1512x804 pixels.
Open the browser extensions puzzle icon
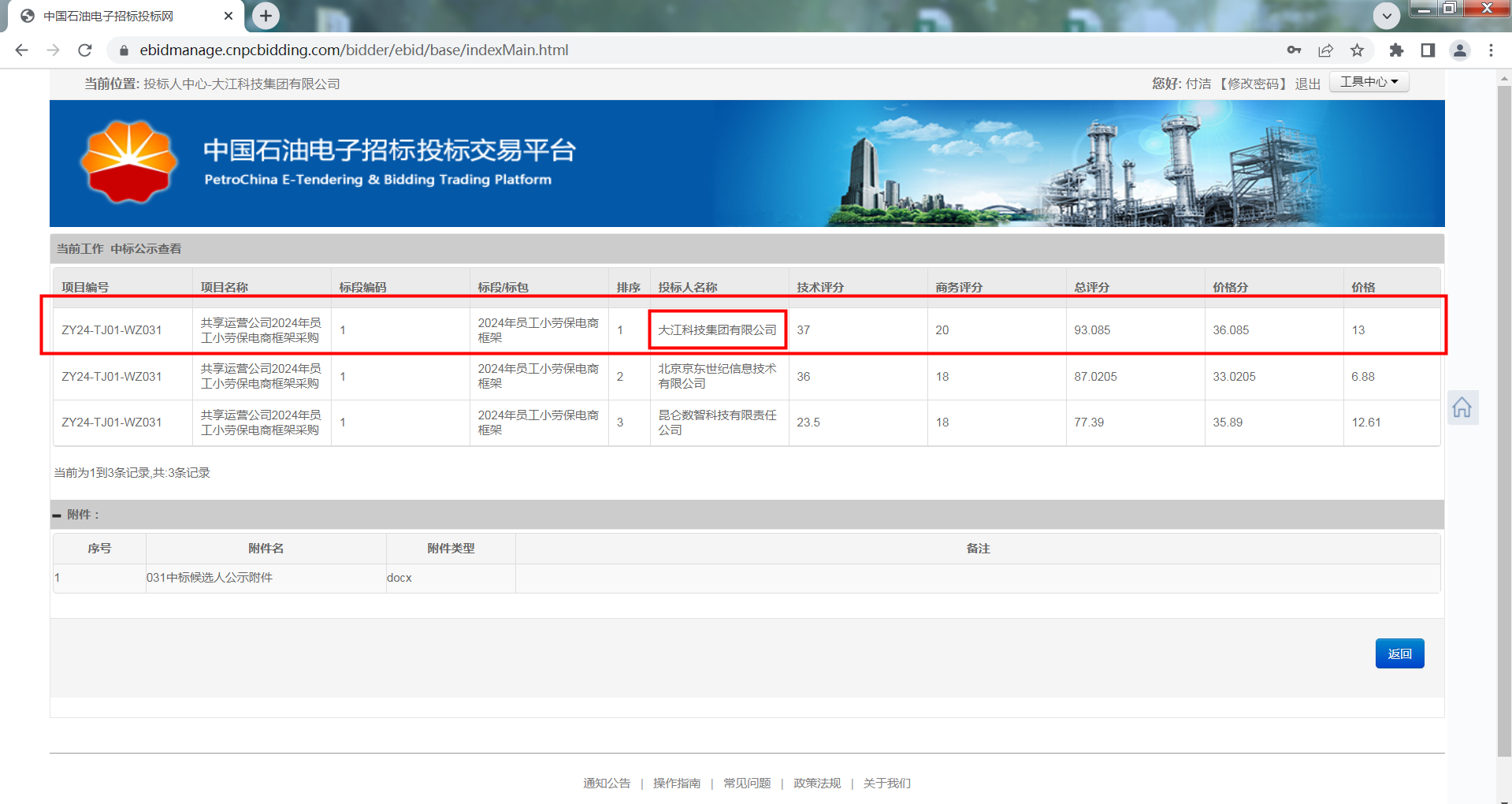1396,50
